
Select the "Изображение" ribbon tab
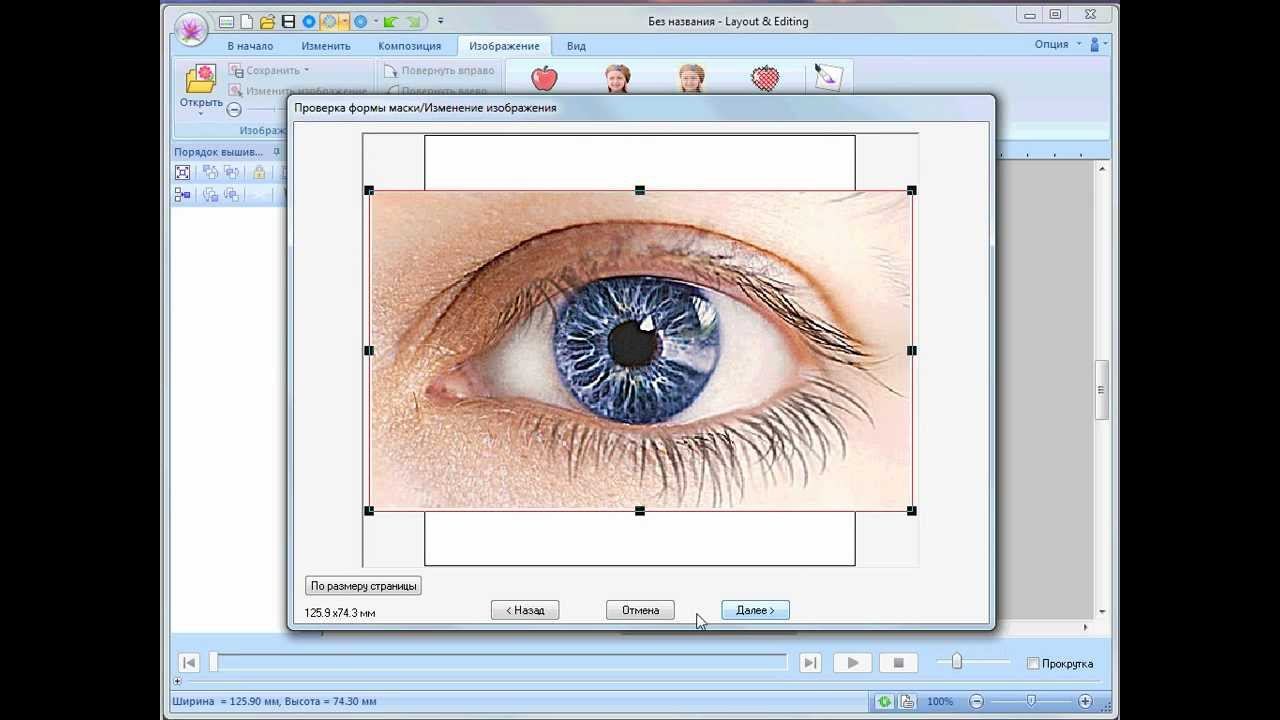[x=504, y=46]
